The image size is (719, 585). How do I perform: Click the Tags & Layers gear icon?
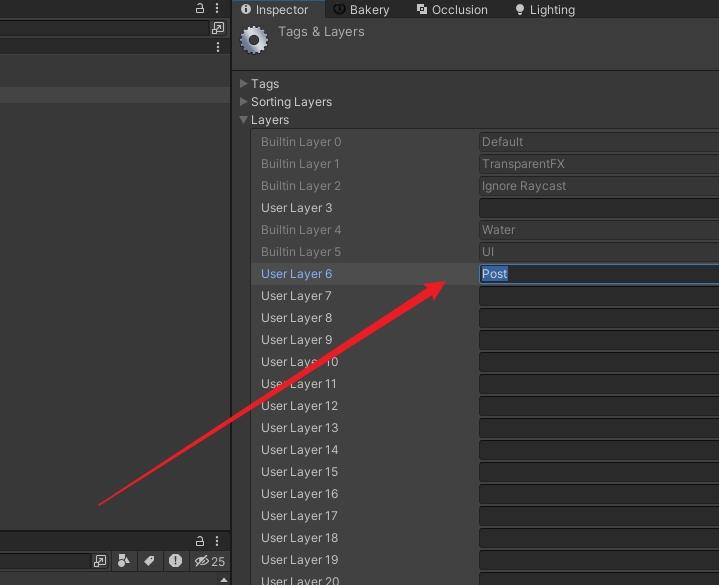point(254,40)
